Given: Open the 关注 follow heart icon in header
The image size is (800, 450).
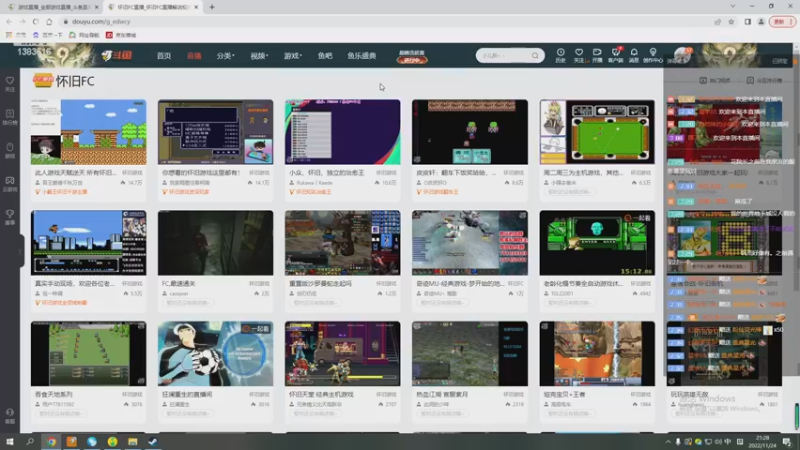Looking at the screenshot, I should pyautogui.click(x=579, y=55).
